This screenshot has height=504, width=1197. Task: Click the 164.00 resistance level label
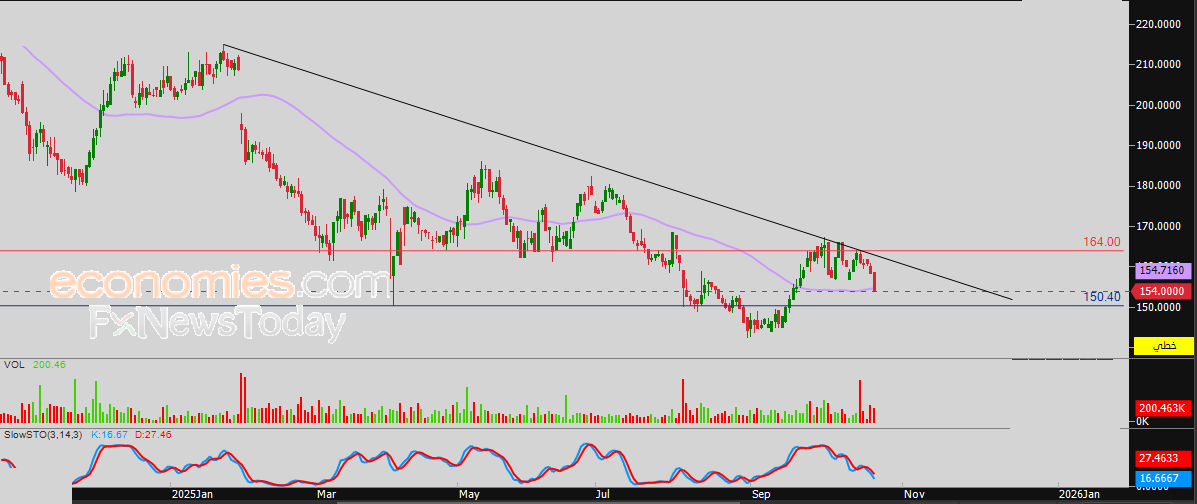point(1102,241)
